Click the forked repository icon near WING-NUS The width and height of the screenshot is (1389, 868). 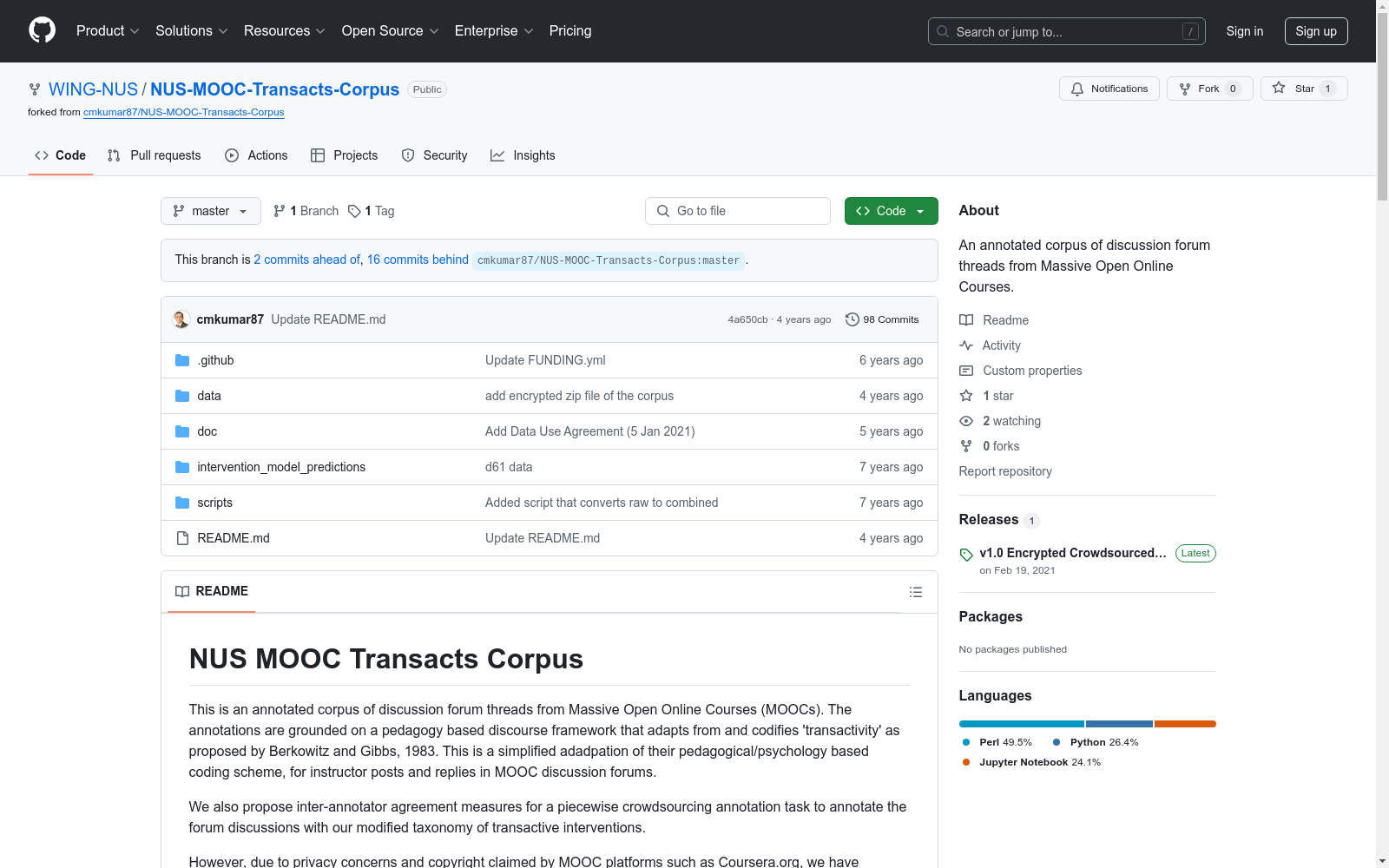click(35, 89)
